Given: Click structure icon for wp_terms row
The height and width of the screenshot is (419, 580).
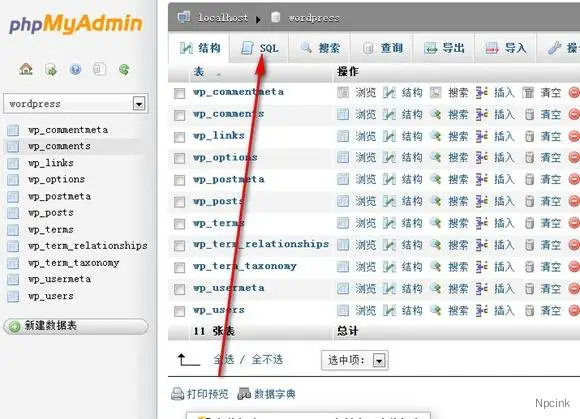Looking at the screenshot, I should [x=389, y=223].
